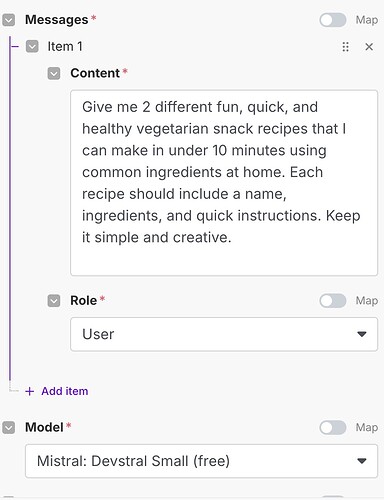Collapse the Model section chevron
This screenshot has width=384, height=500.
[9, 427]
